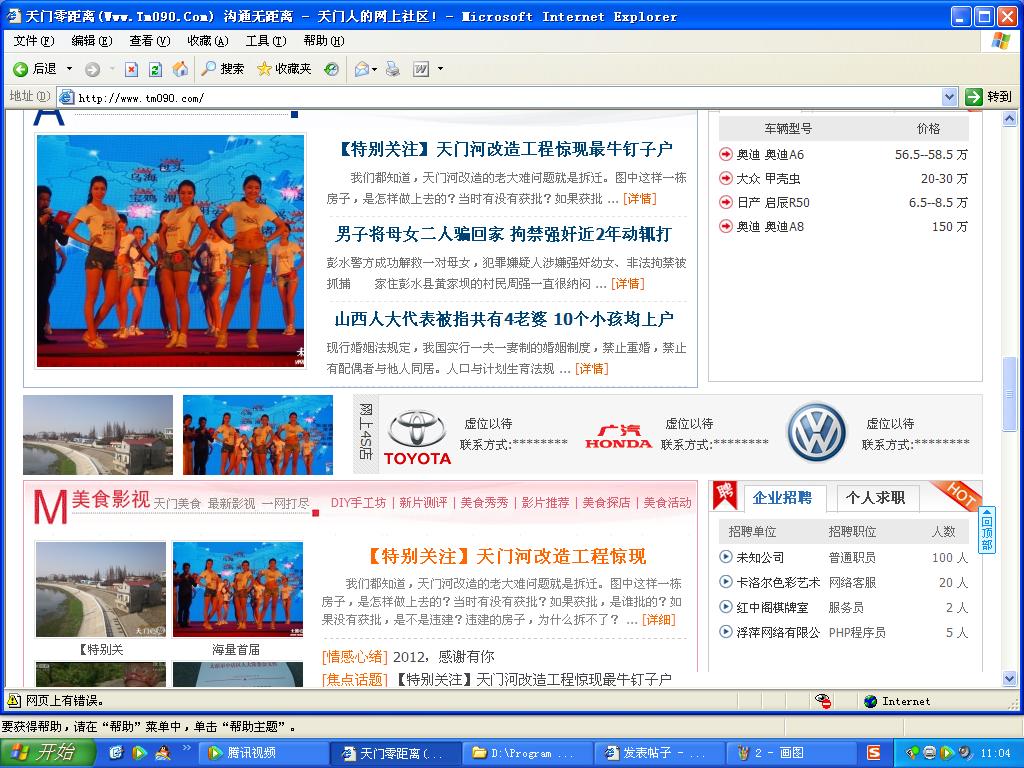
Task: Expand the Back button history dropdown arrow
Action: tap(69, 69)
